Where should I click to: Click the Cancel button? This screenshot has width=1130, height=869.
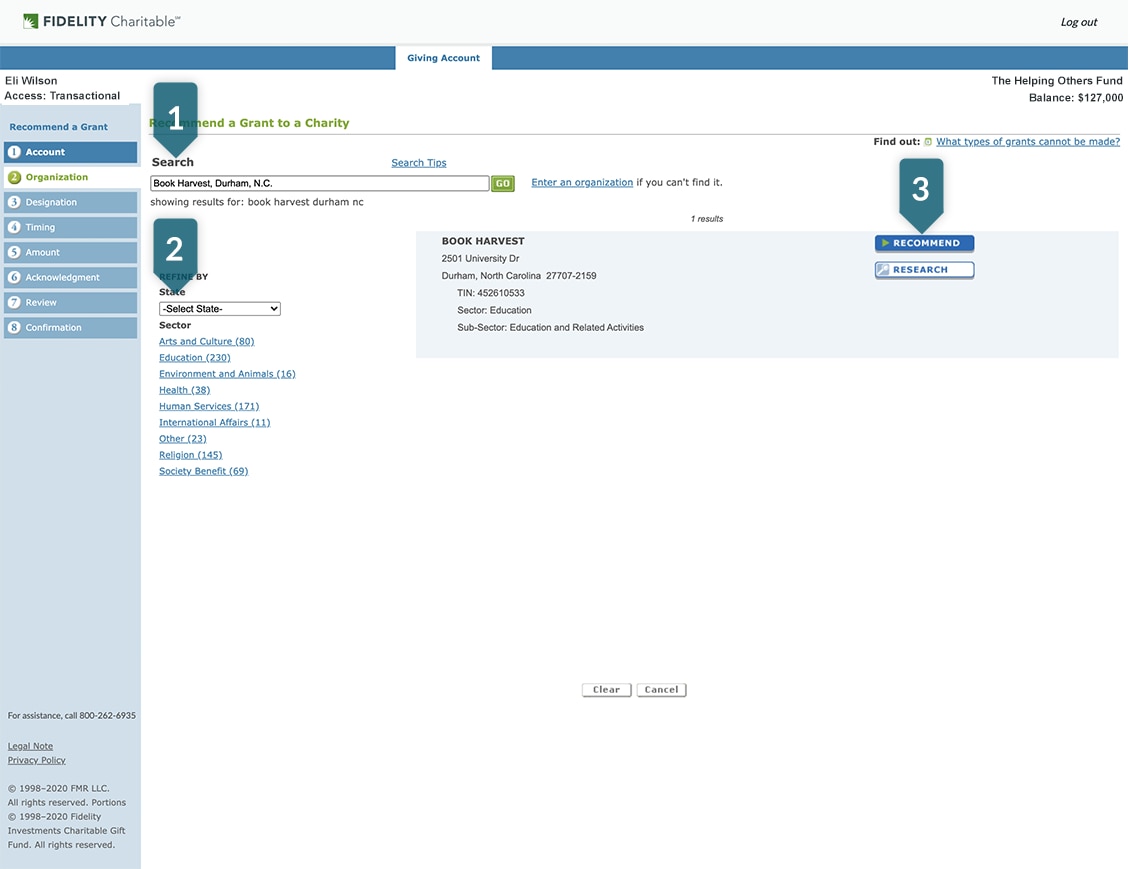662,690
